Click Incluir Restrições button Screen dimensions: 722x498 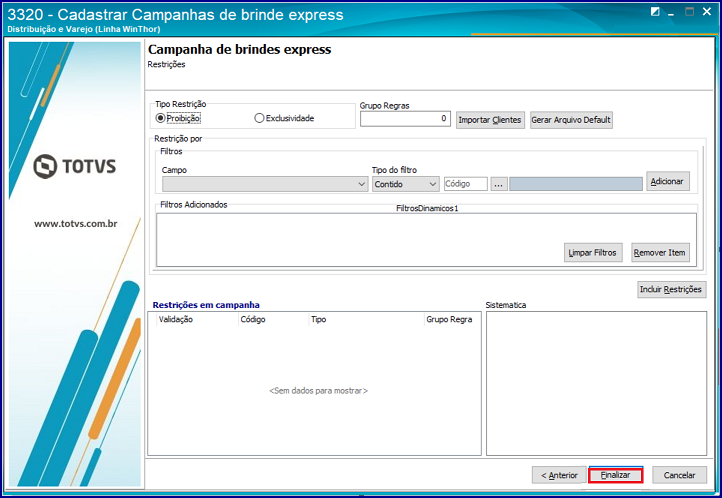point(671,289)
